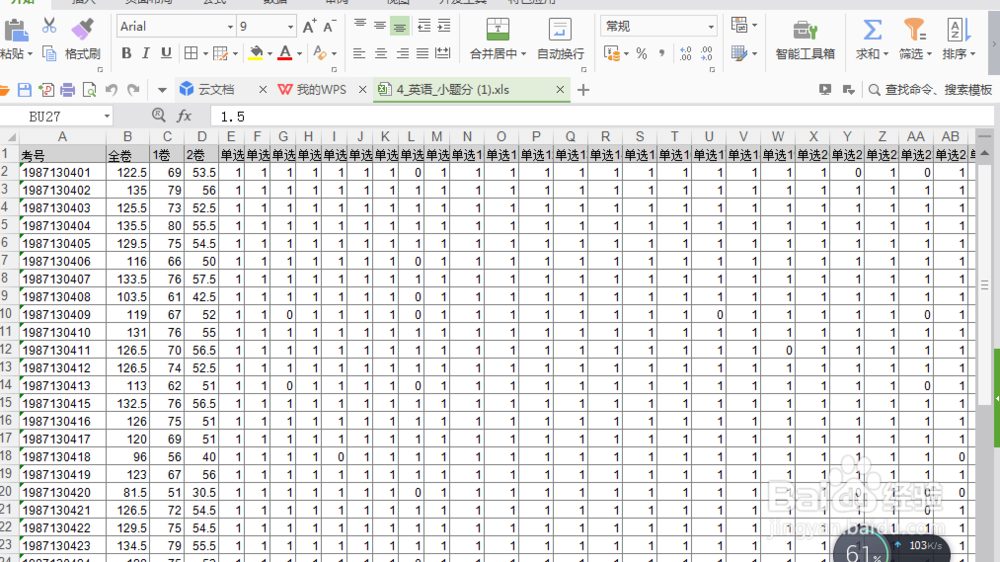Toggle Bold formatting
The width and height of the screenshot is (1000, 562).
tap(126, 54)
